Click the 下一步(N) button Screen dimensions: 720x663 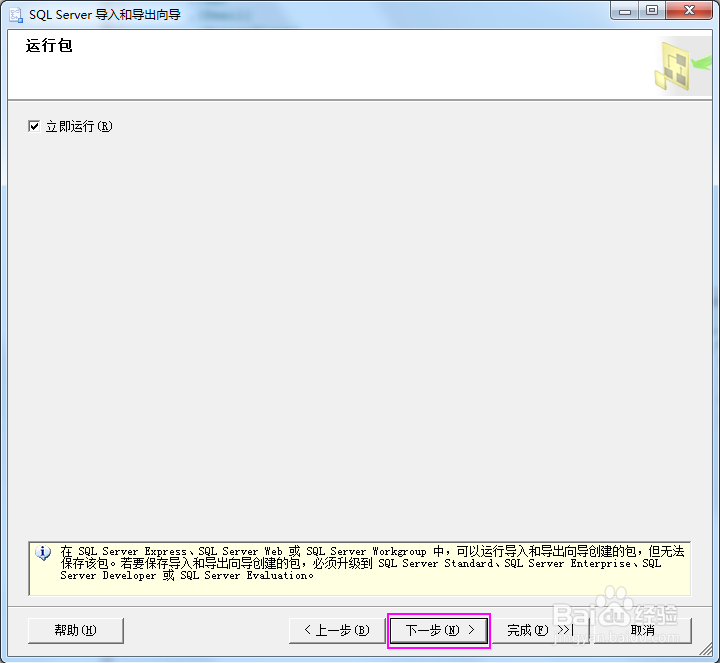click(x=439, y=630)
